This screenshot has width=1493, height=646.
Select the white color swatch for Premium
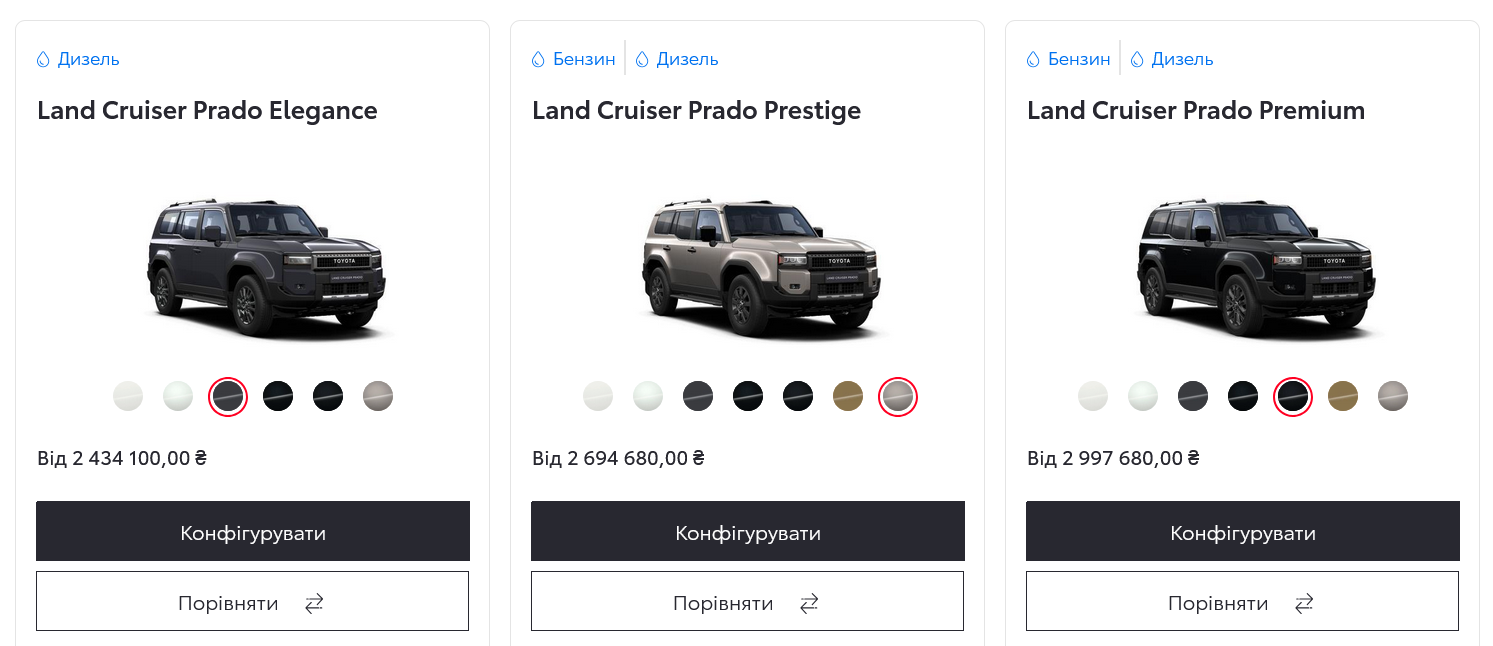(x=1093, y=396)
